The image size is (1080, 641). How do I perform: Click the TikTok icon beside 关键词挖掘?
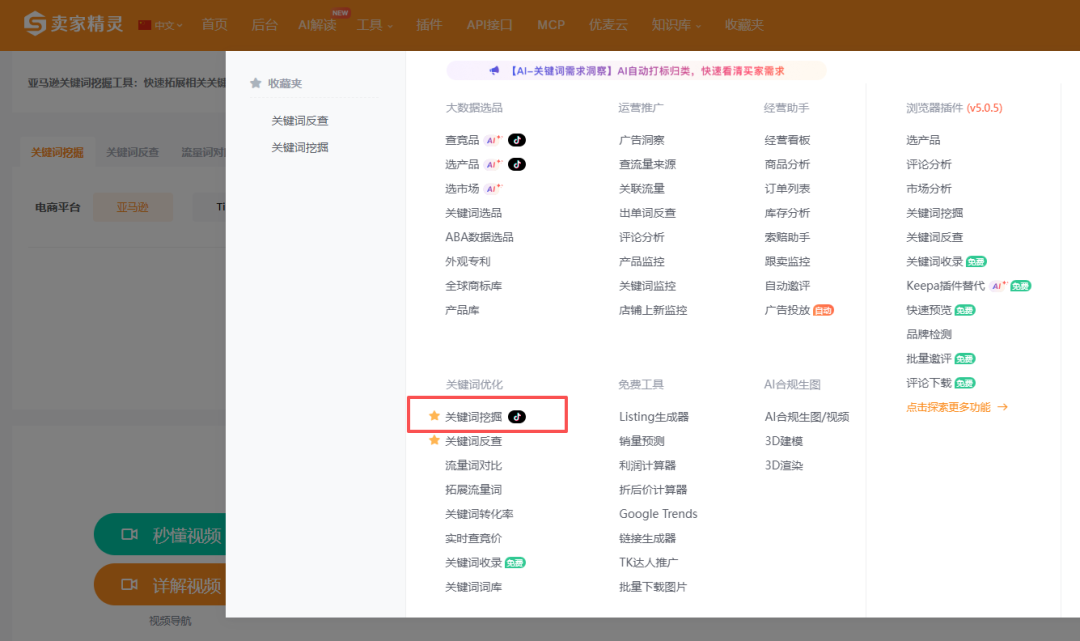click(517, 417)
